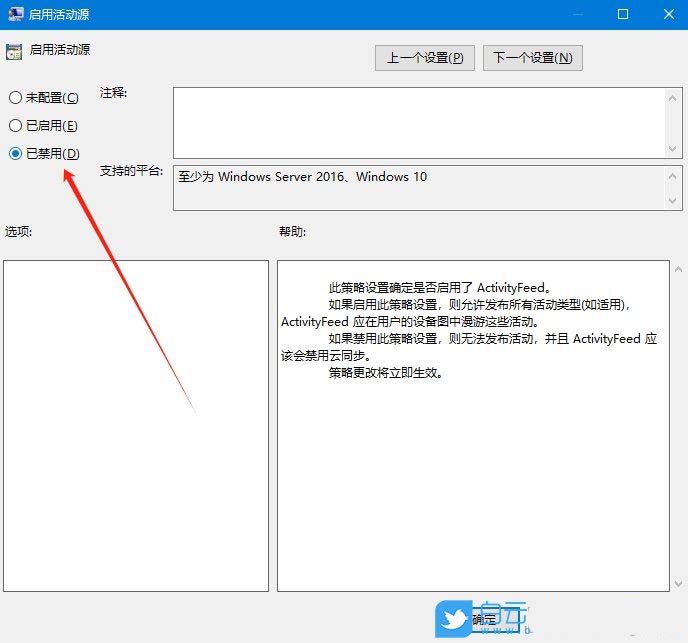Click the supported platforms scroll up arrow
The height and width of the screenshot is (643, 688).
(672, 176)
